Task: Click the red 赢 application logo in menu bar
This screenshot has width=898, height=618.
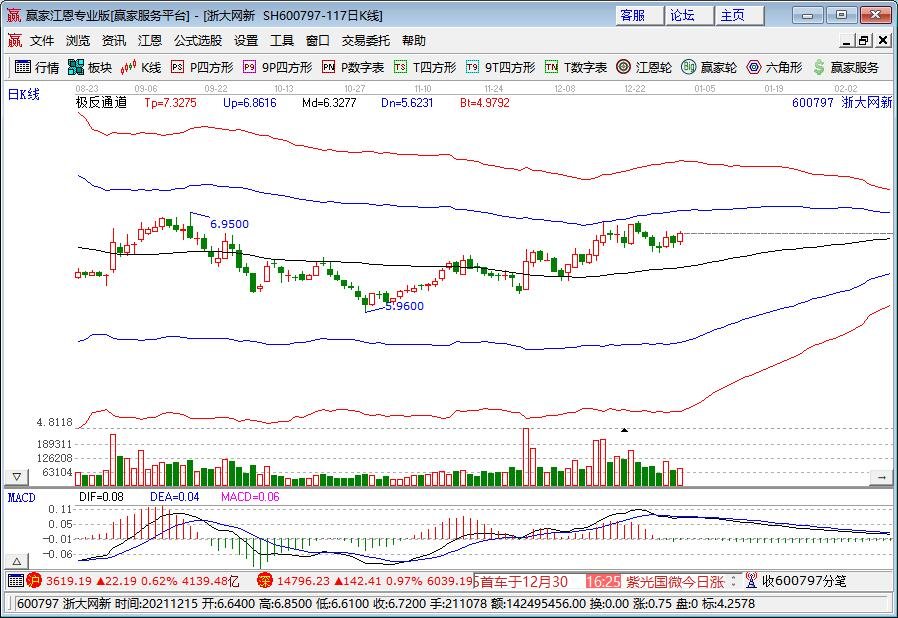Action: pyautogui.click(x=14, y=41)
